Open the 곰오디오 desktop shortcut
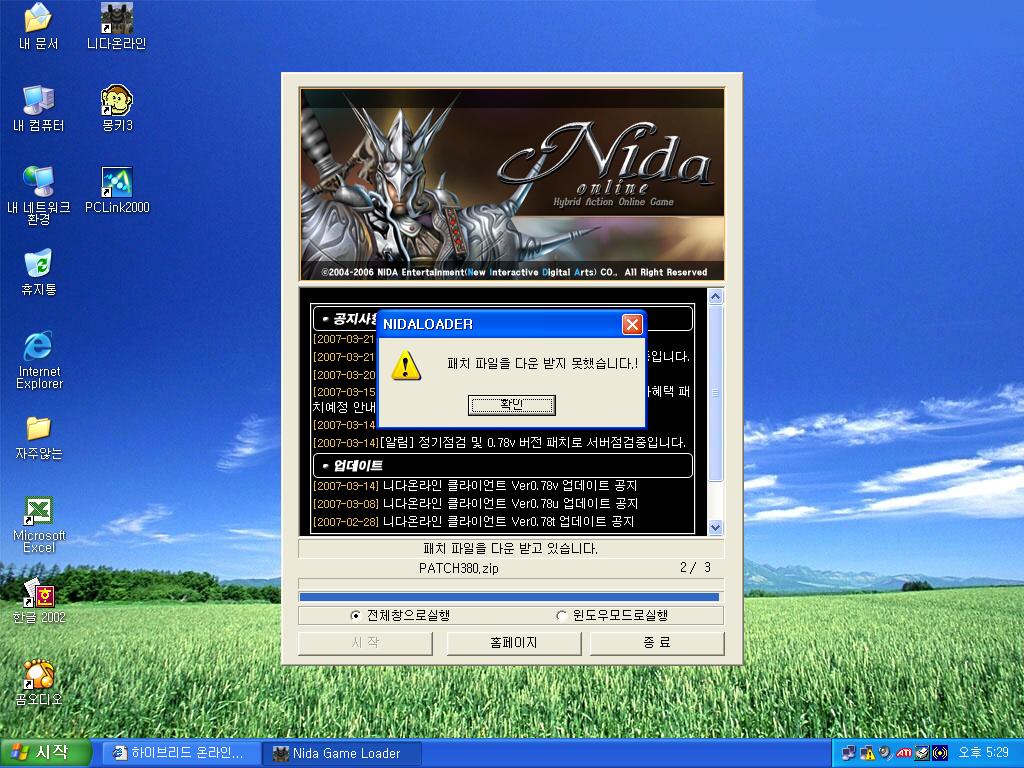 click(38, 675)
